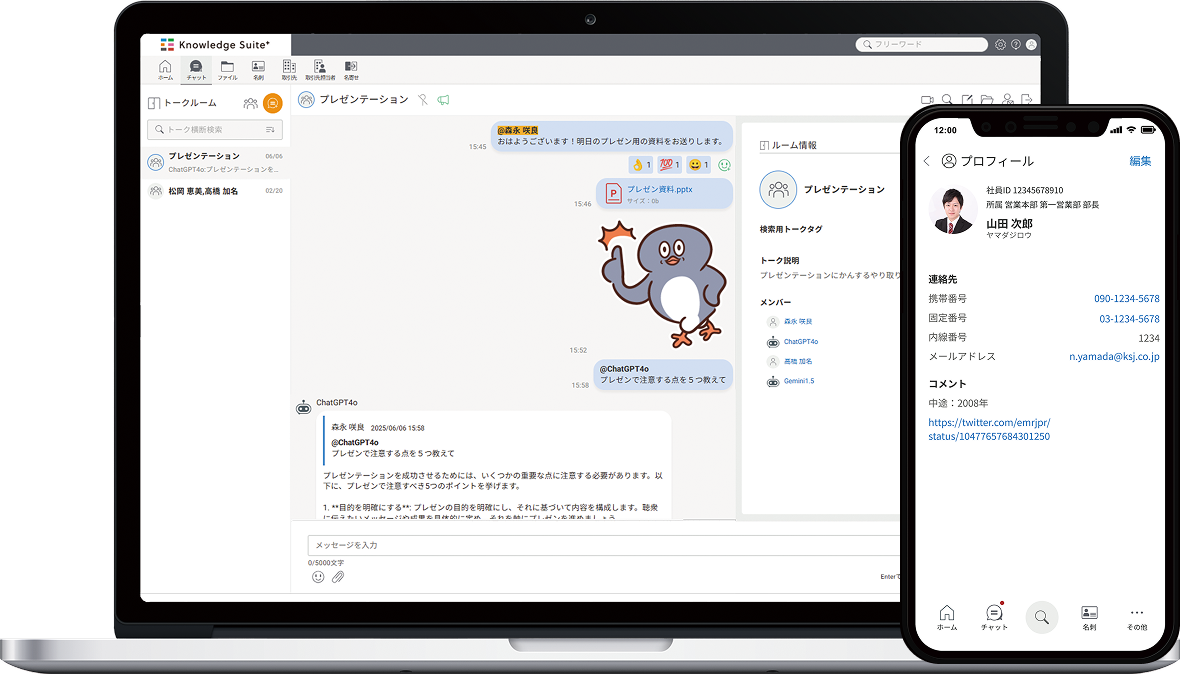This screenshot has width=1180, height=674.
Task: Click the orange new chat room icon
Action: pos(272,103)
